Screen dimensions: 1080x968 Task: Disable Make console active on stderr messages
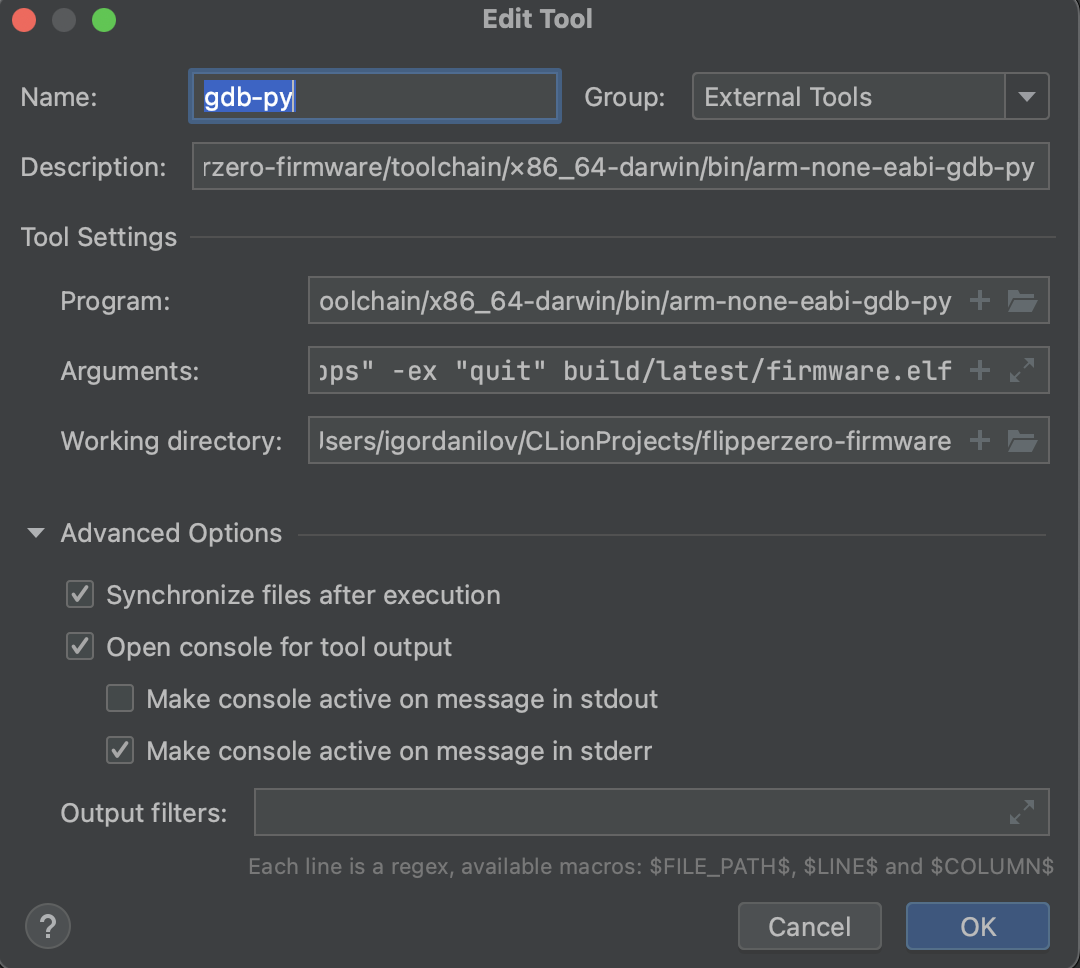point(120,750)
